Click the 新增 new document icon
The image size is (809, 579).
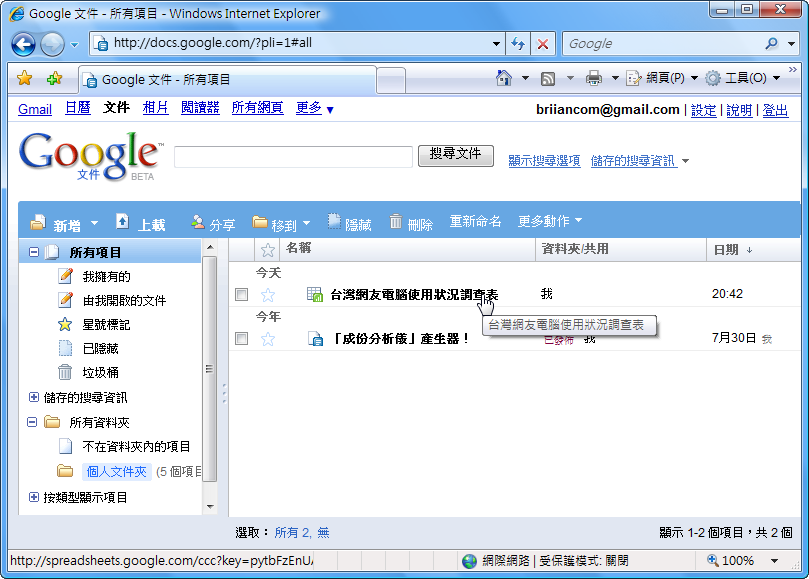(x=38, y=222)
